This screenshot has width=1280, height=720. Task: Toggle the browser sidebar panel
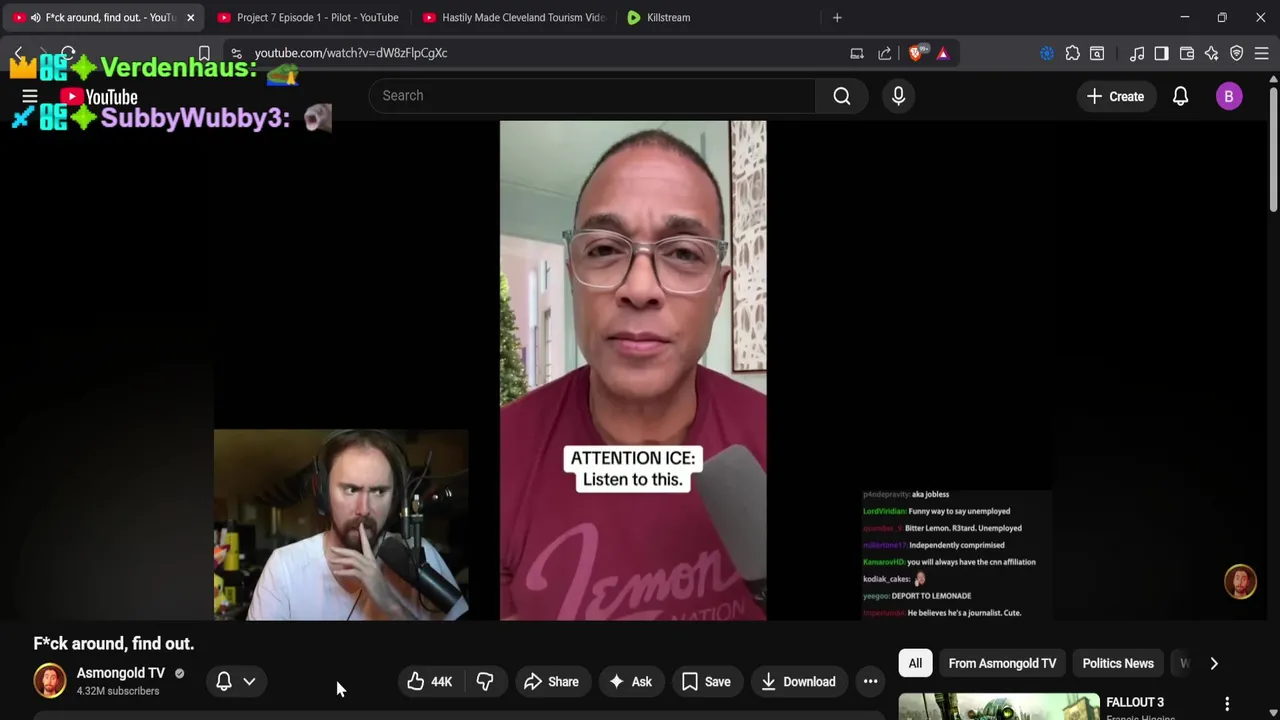(1161, 53)
